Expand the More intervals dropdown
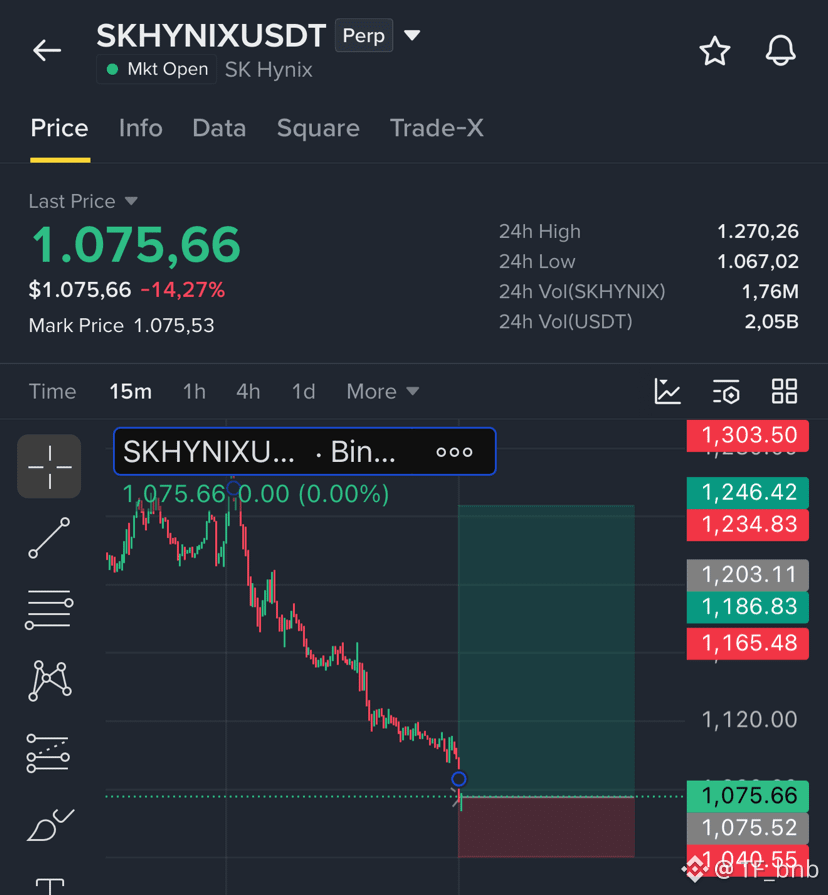The image size is (828, 895). coord(383,392)
